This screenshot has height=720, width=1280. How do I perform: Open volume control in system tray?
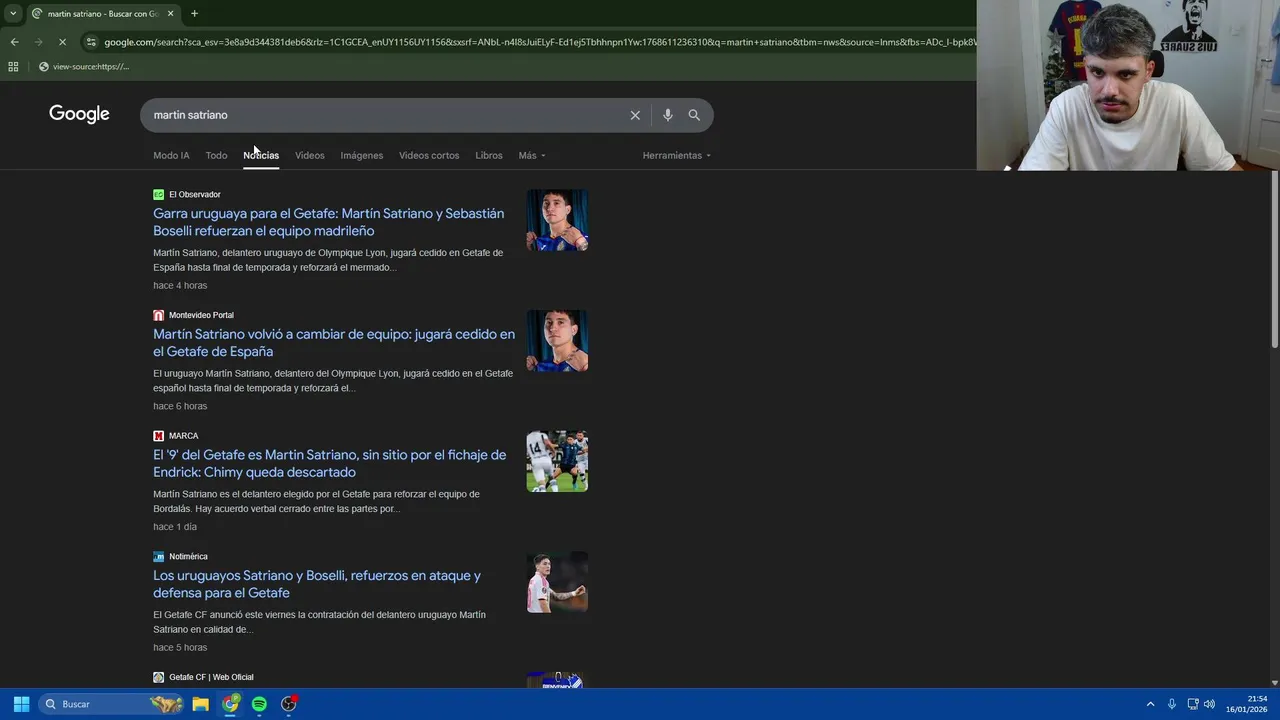tap(1209, 704)
